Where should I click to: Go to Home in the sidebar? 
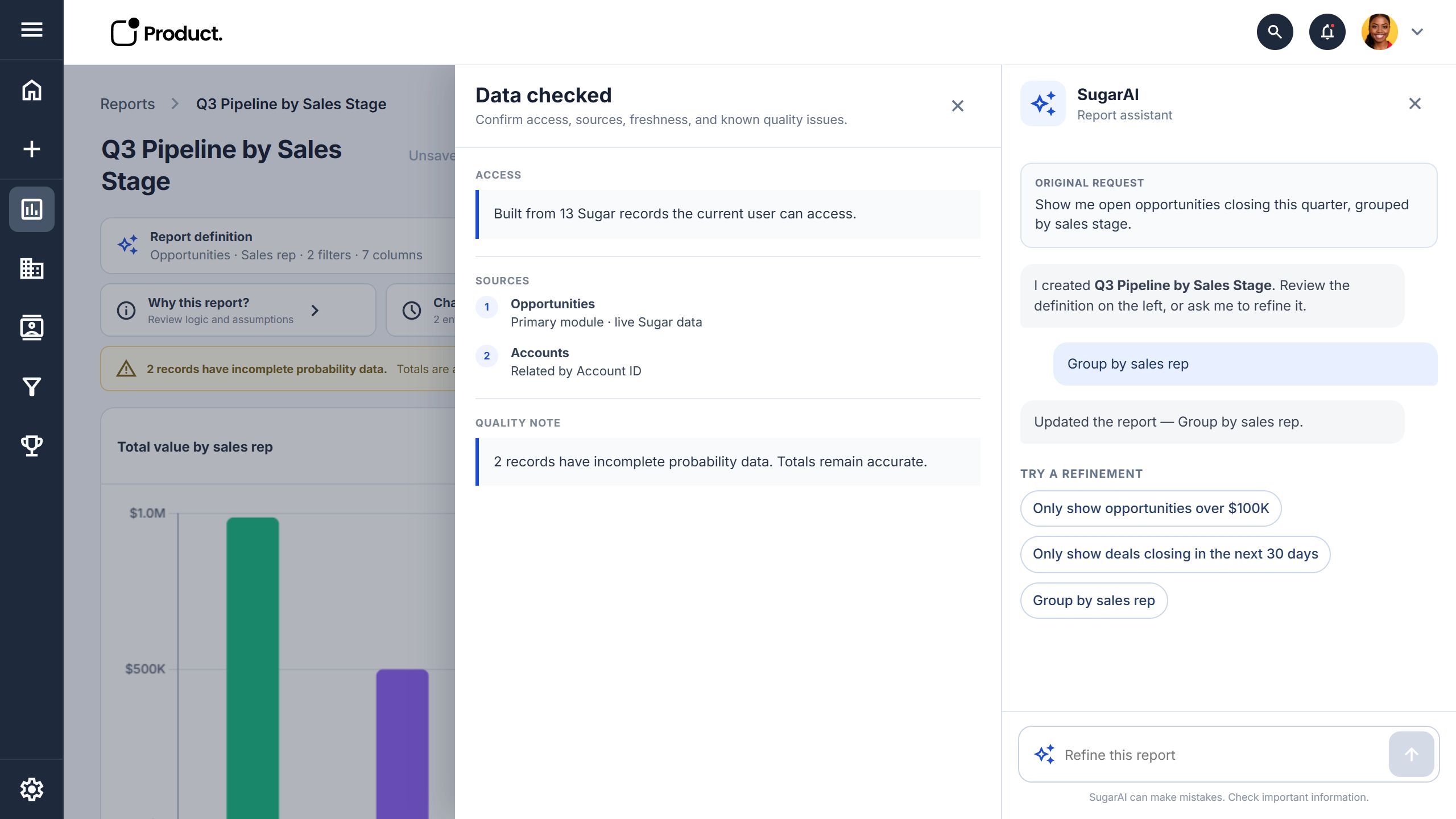tap(32, 90)
